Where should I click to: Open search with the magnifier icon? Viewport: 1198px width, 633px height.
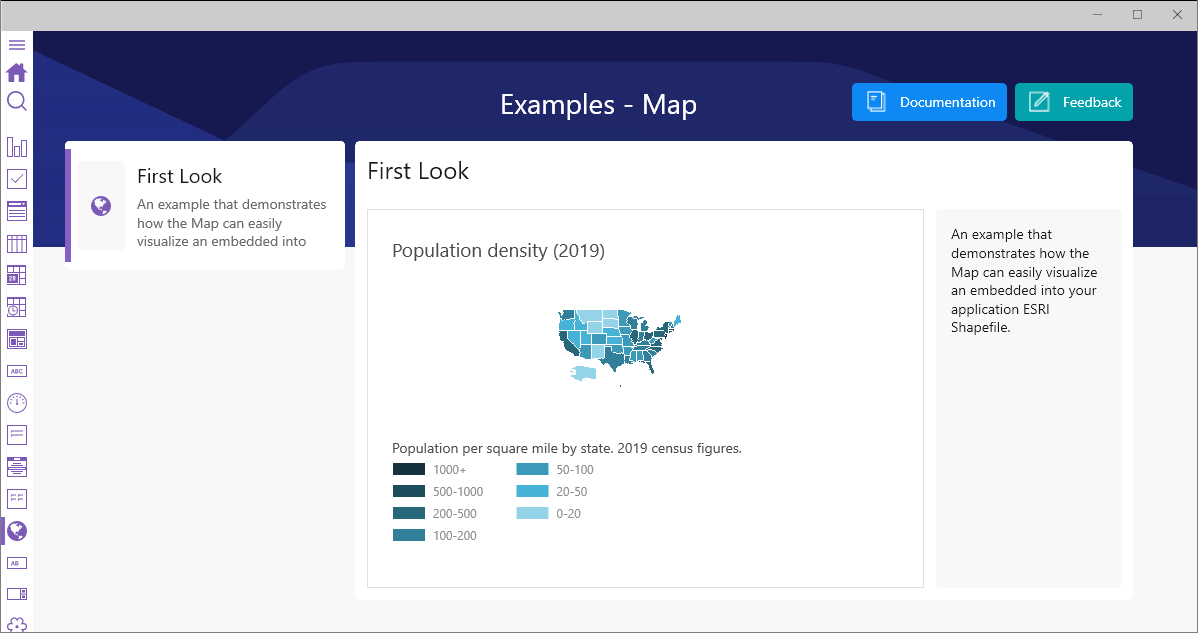[x=16, y=100]
